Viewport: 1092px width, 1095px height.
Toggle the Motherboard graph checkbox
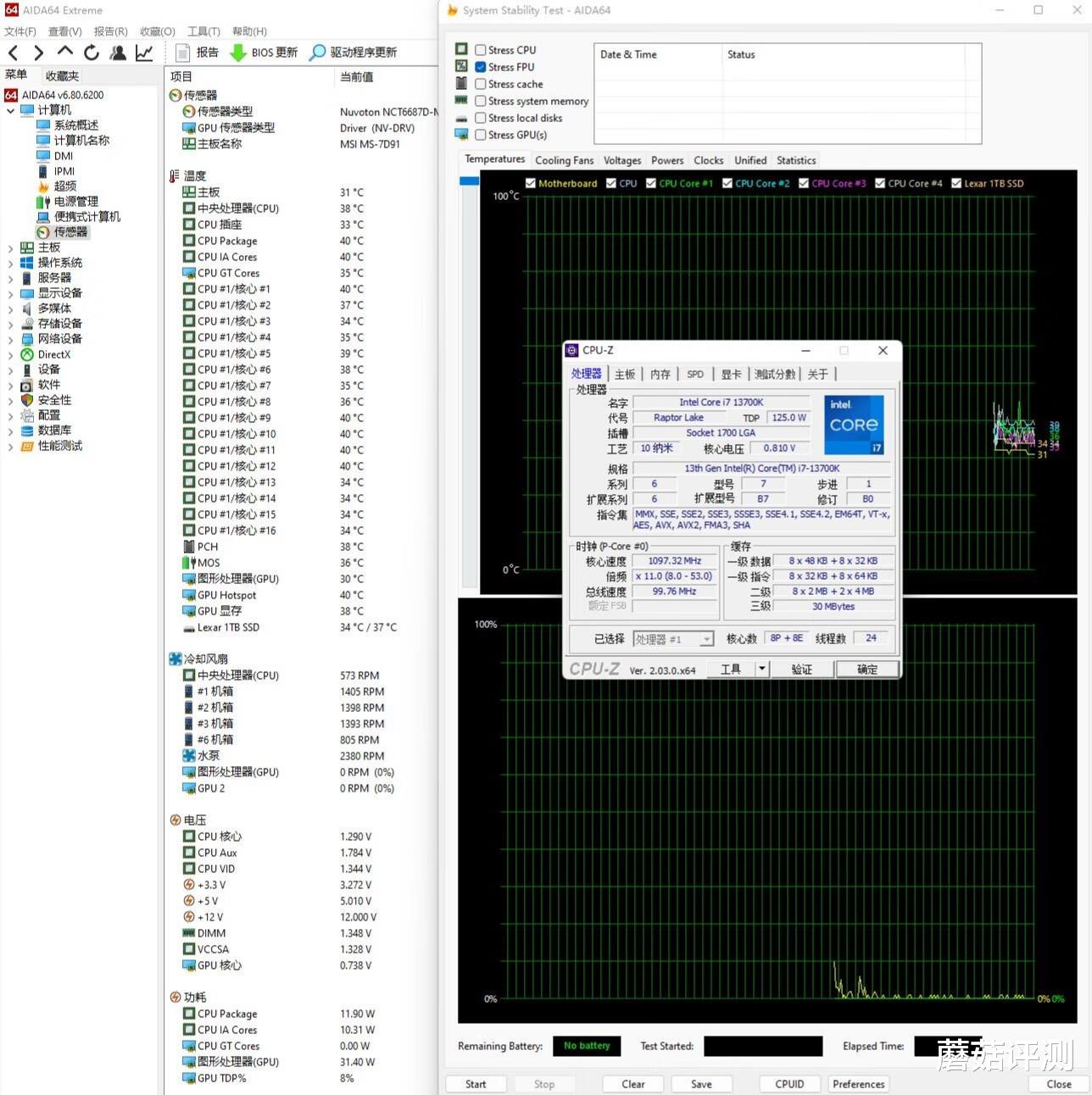pos(531,183)
